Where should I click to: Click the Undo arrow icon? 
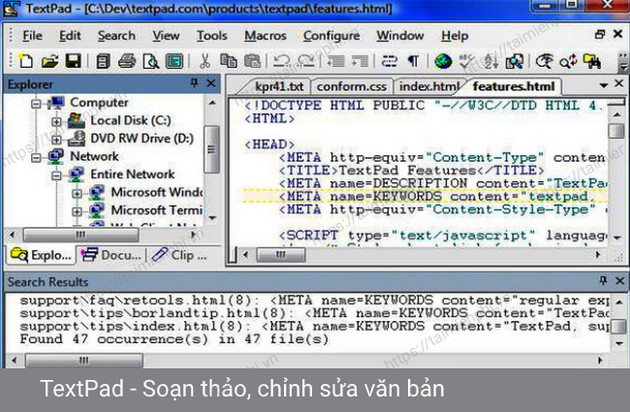(281, 62)
